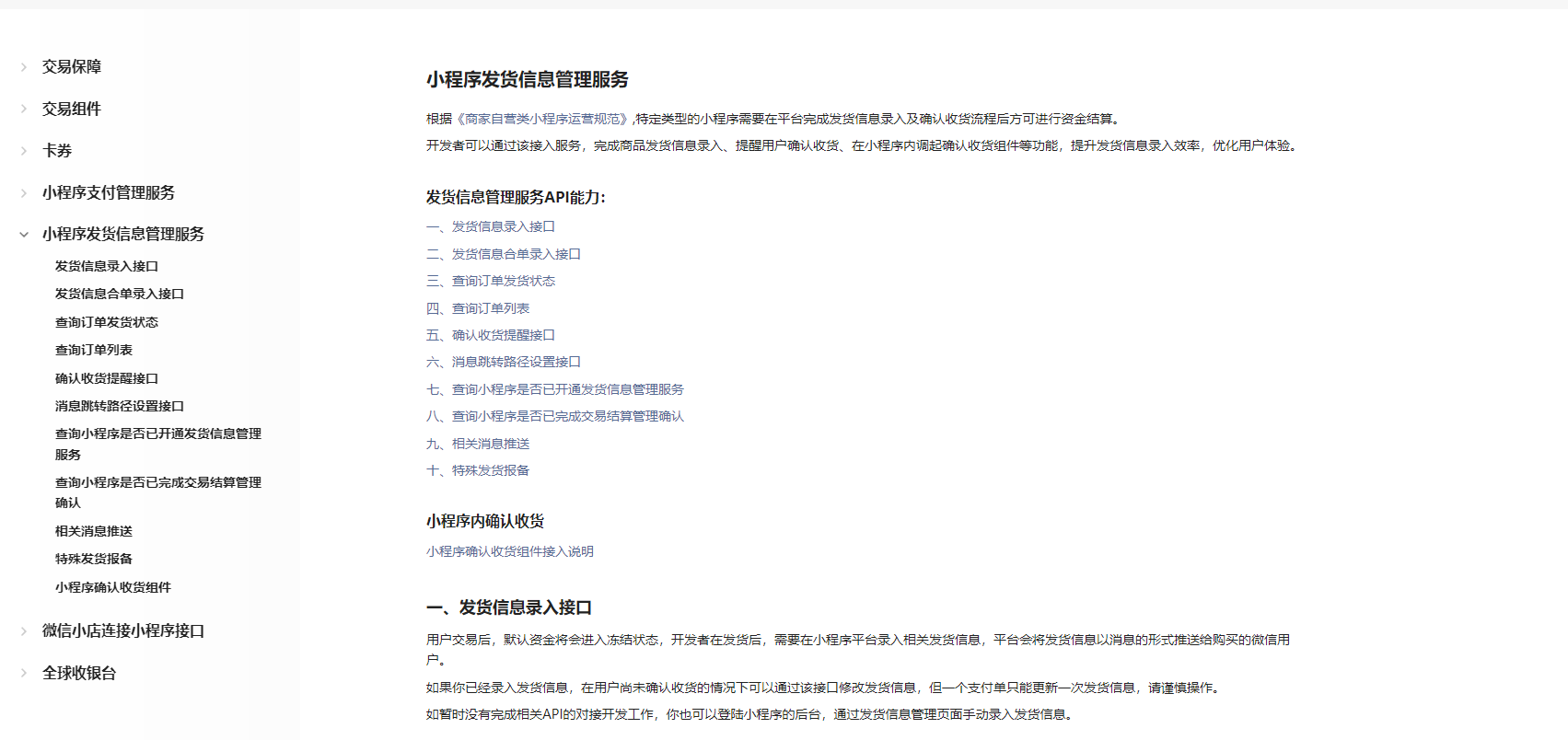Go to 消息跳转路径设置接口 in the sidebar
The height and width of the screenshot is (740, 1568).
point(120,406)
